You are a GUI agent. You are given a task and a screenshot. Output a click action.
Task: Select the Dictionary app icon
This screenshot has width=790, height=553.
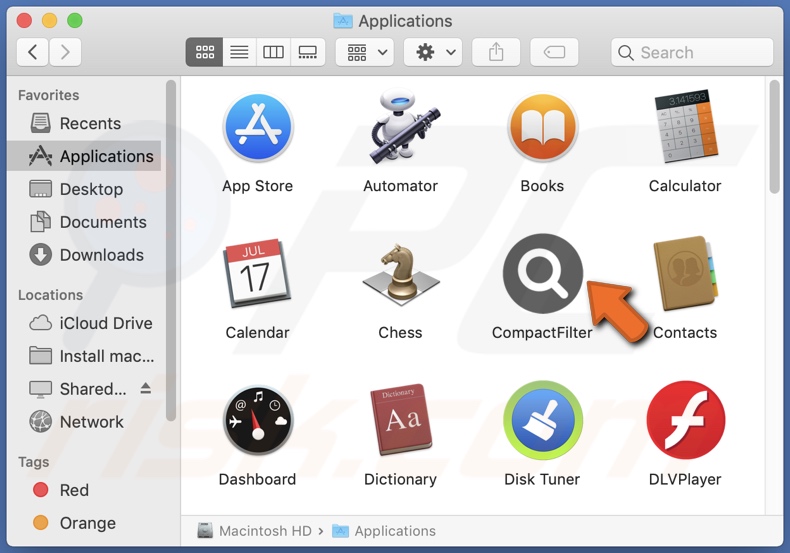(401, 420)
